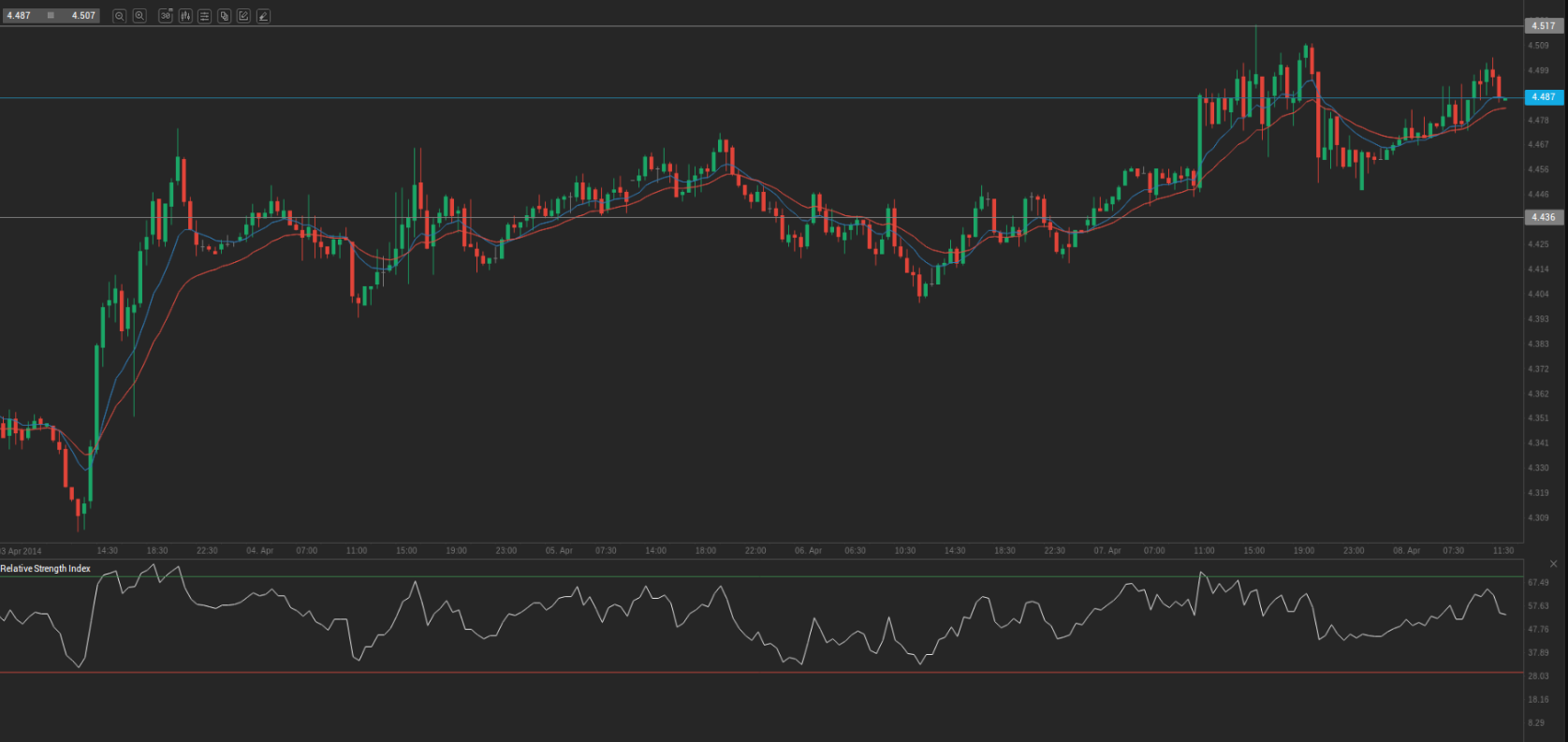Screen dimensions: 1568x742
Task: Click the Relative Strength Index title label
Action: click(x=46, y=569)
